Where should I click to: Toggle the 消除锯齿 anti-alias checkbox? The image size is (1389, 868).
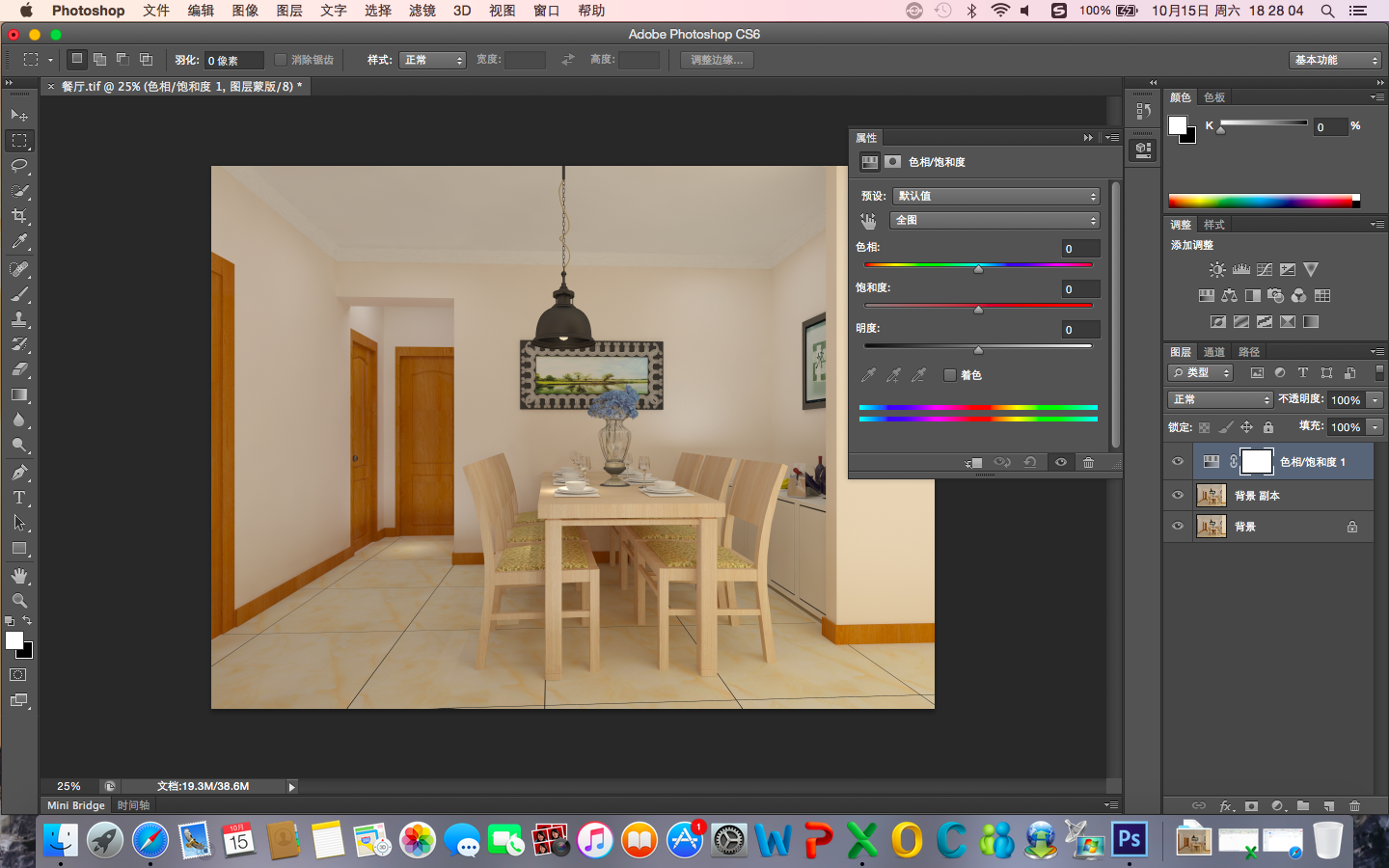coord(281,60)
